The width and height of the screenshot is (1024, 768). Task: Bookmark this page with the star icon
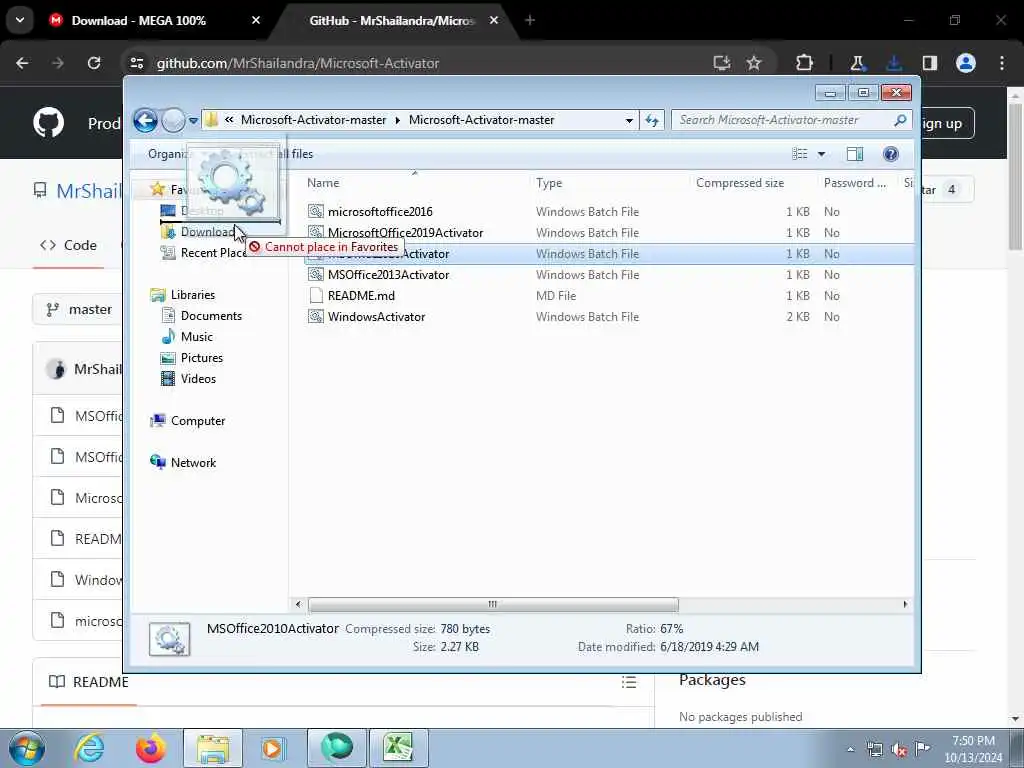754,63
